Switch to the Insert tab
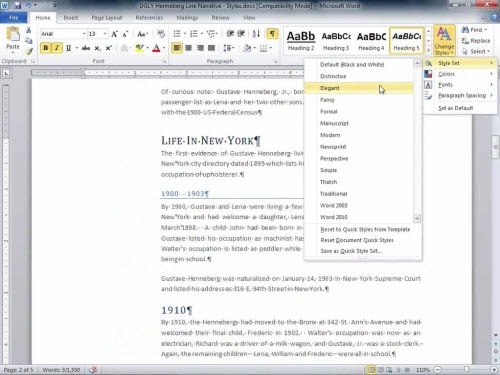 coord(71,18)
